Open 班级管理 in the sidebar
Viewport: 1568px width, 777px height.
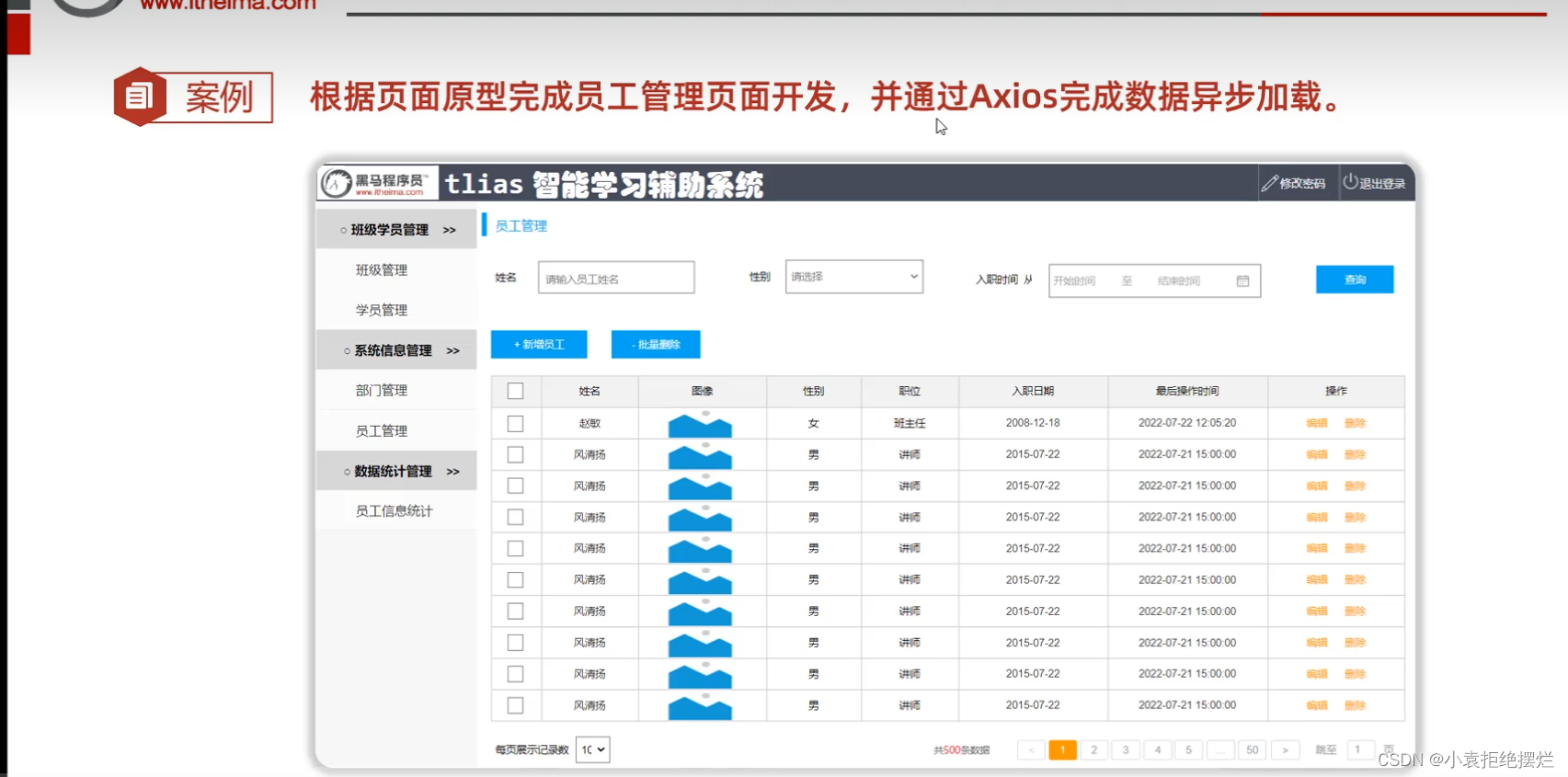pos(382,270)
